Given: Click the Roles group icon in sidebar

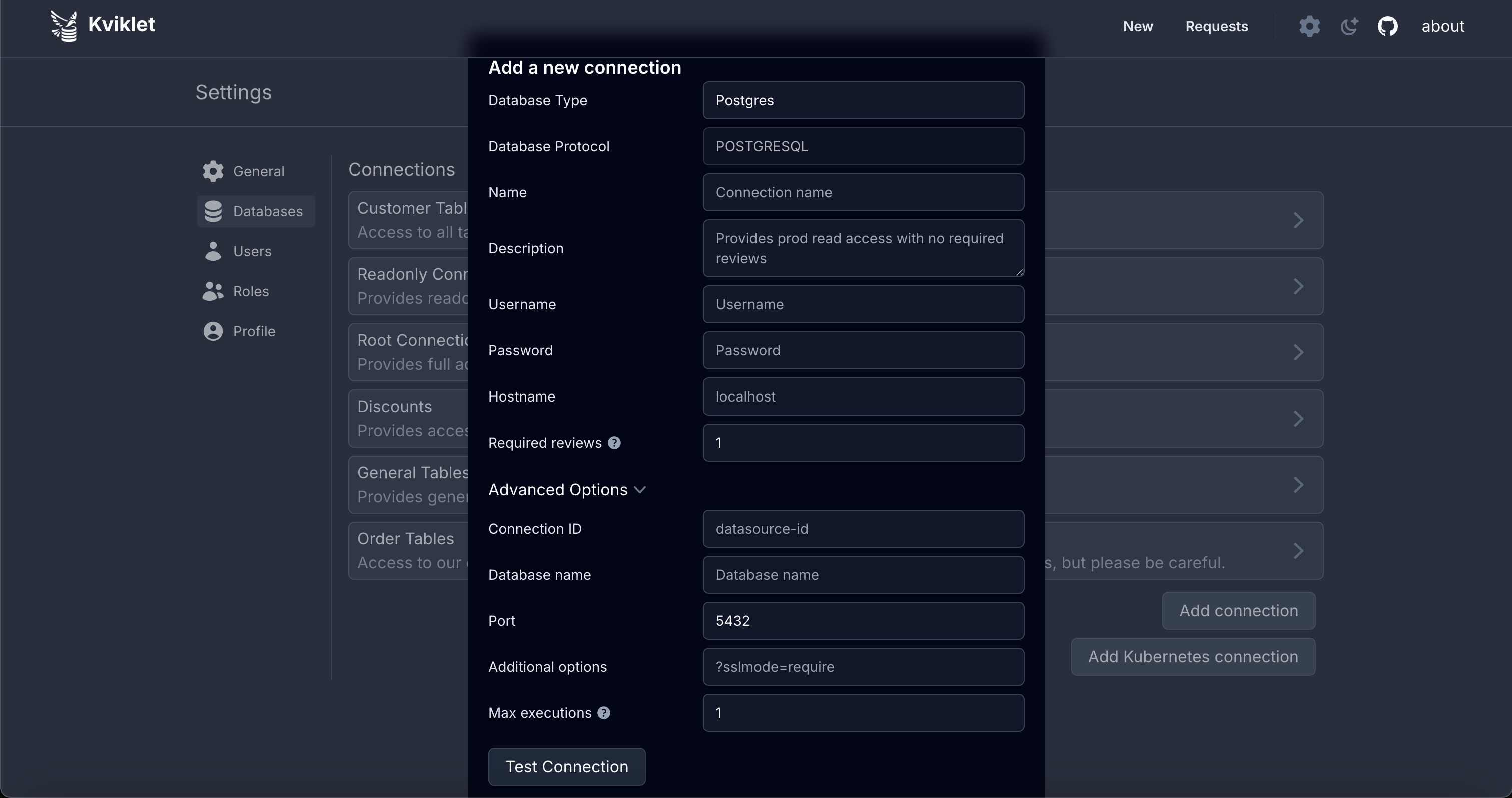Looking at the screenshot, I should (213, 291).
